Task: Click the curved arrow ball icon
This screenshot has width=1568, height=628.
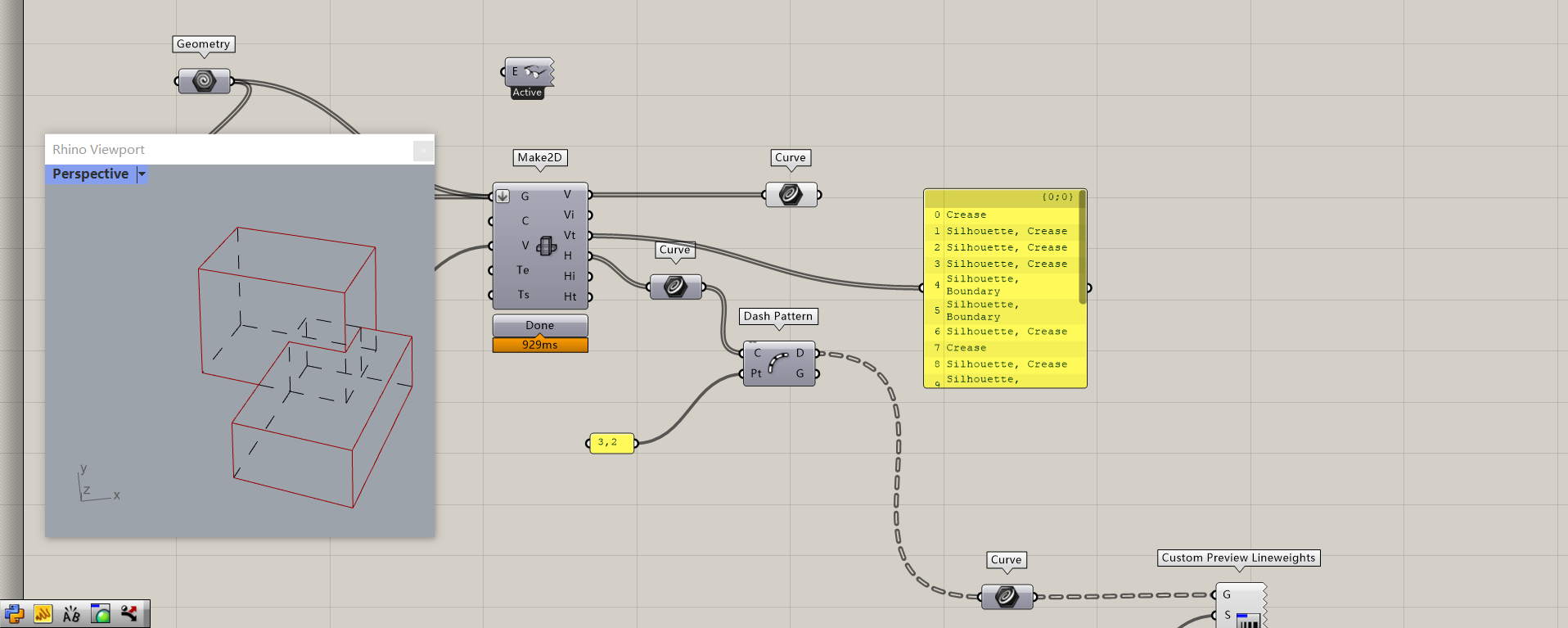Action: [x=128, y=613]
